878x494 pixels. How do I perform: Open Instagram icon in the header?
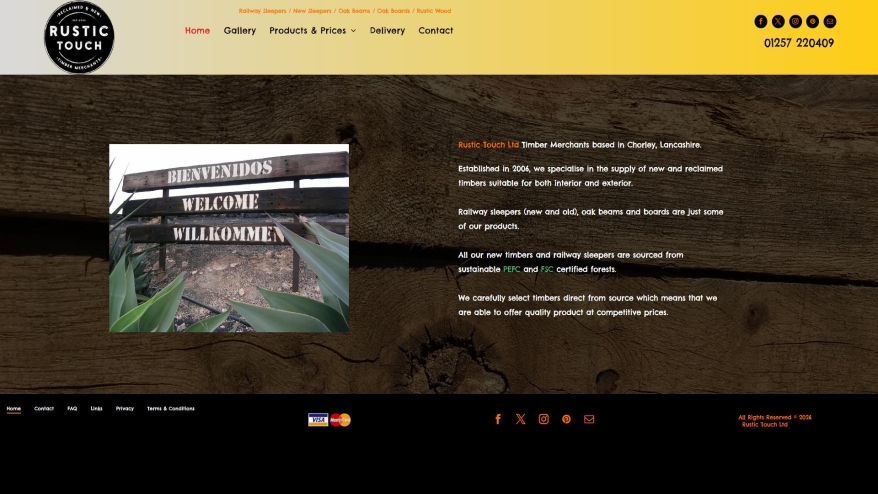coord(795,21)
